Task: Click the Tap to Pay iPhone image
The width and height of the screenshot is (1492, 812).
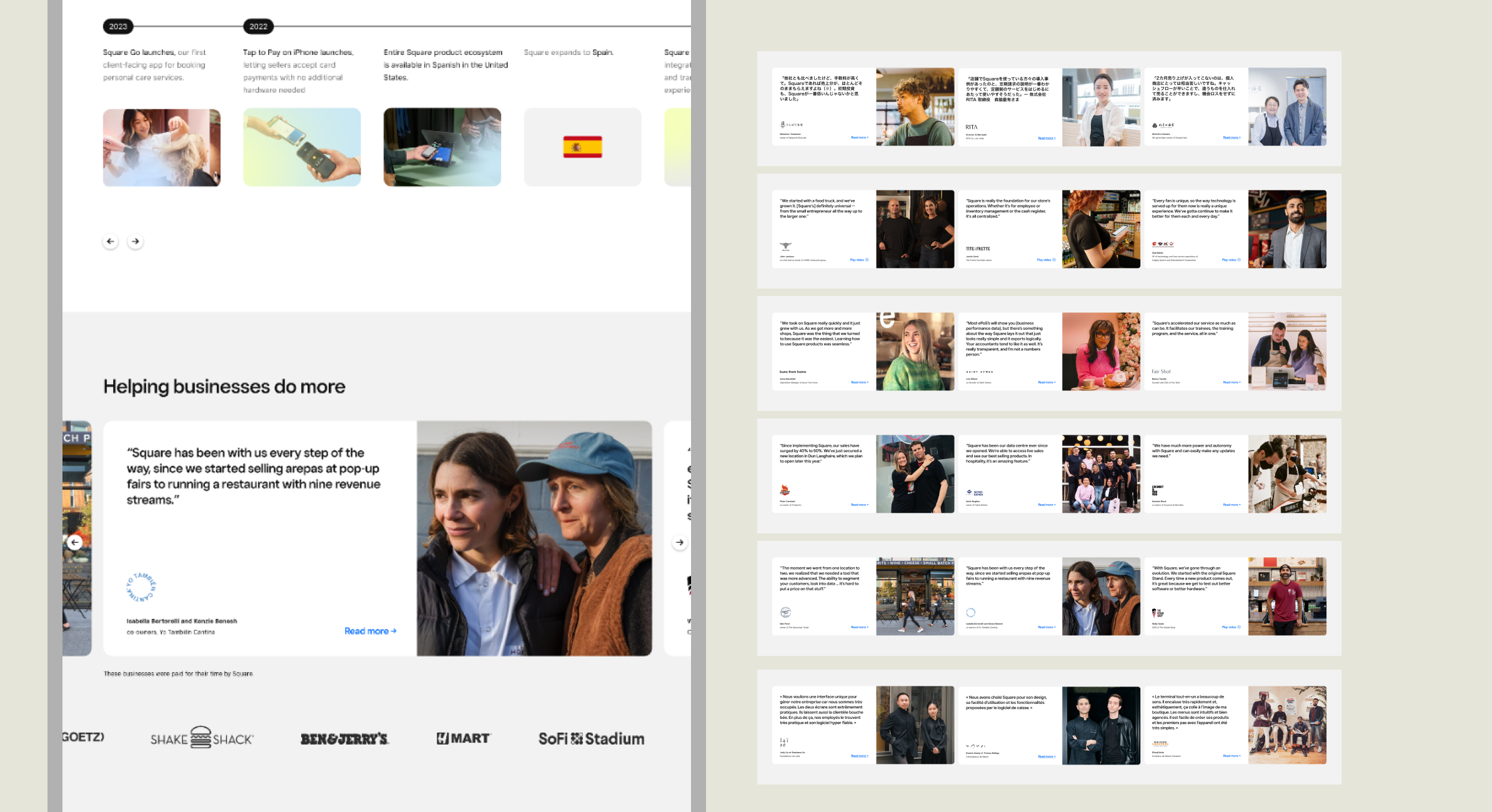Action: click(x=302, y=147)
